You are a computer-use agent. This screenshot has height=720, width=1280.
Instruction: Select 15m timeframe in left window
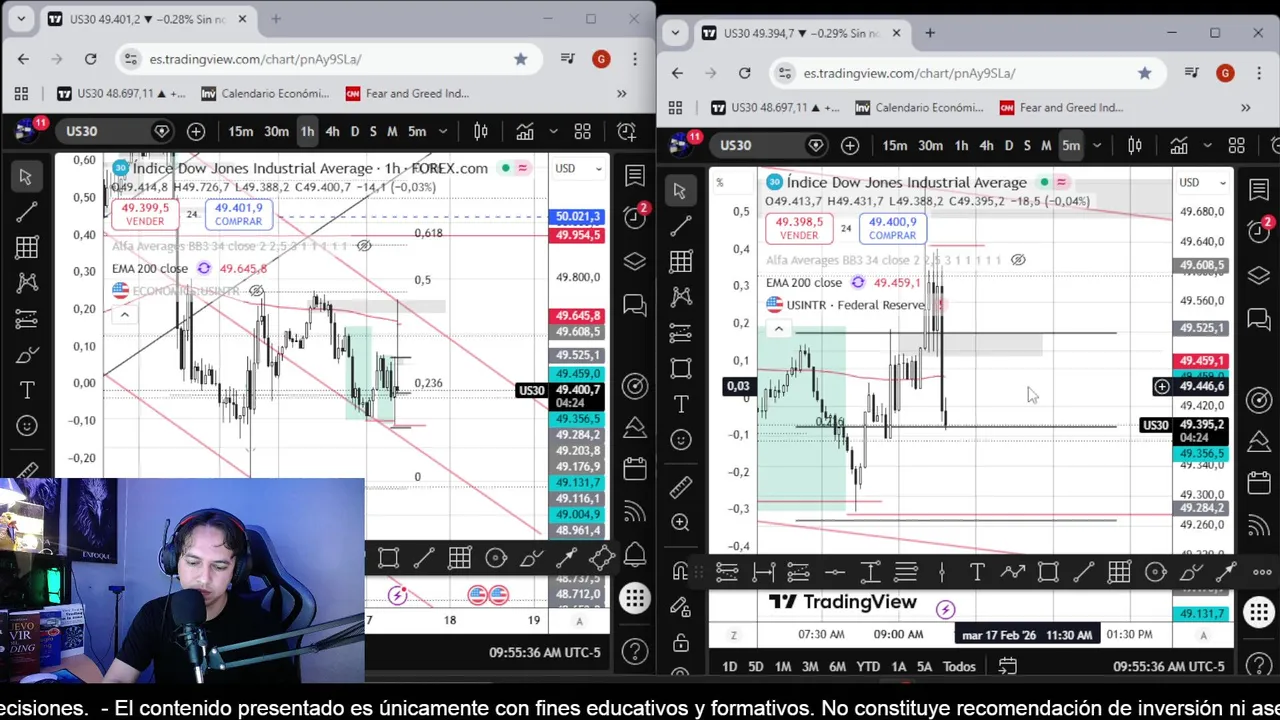(241, 131)
